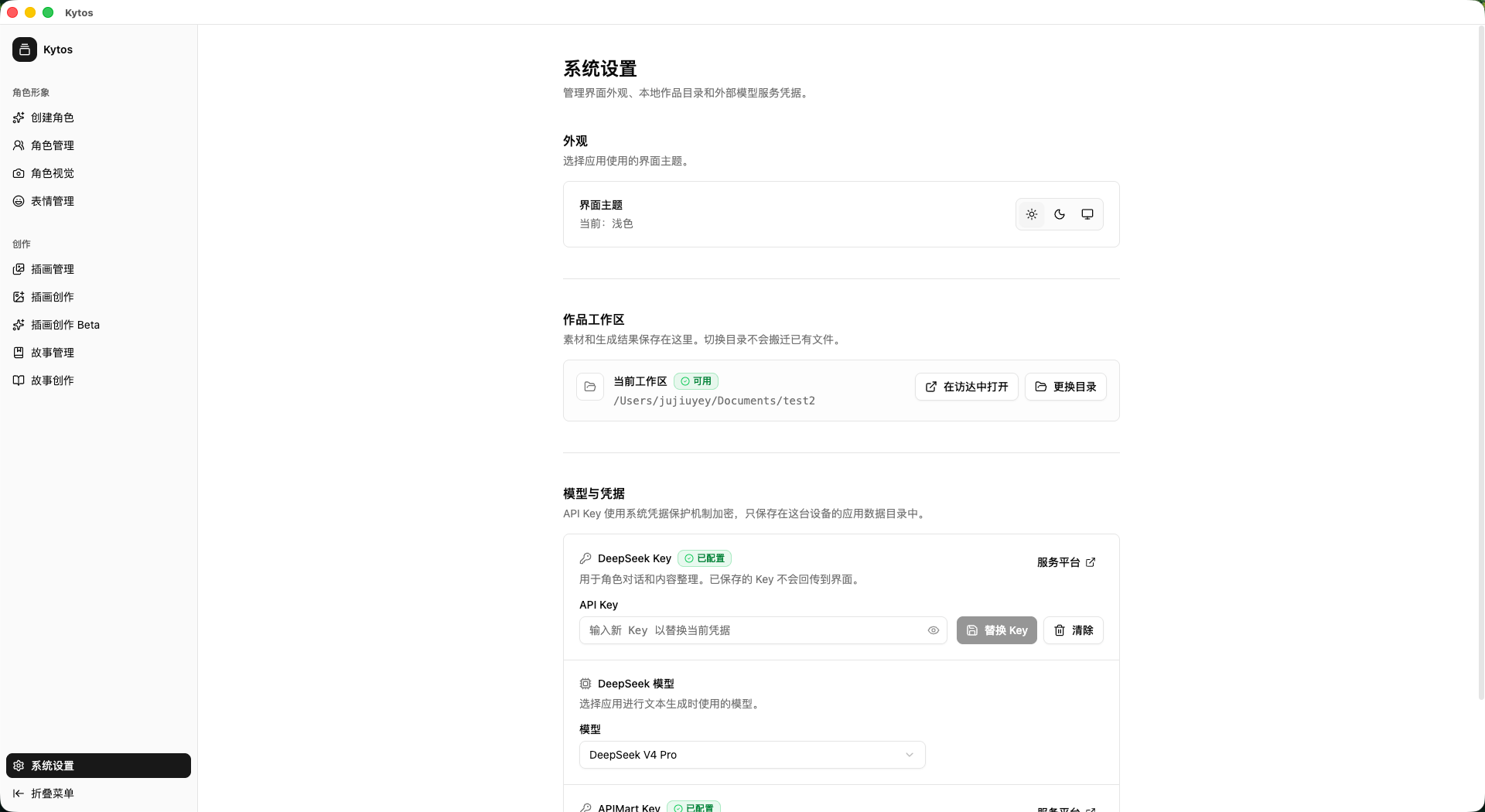The image size is (1485, 812).
Task: Click the DeepSeek Key key icon
Action: tap(585, 558)
